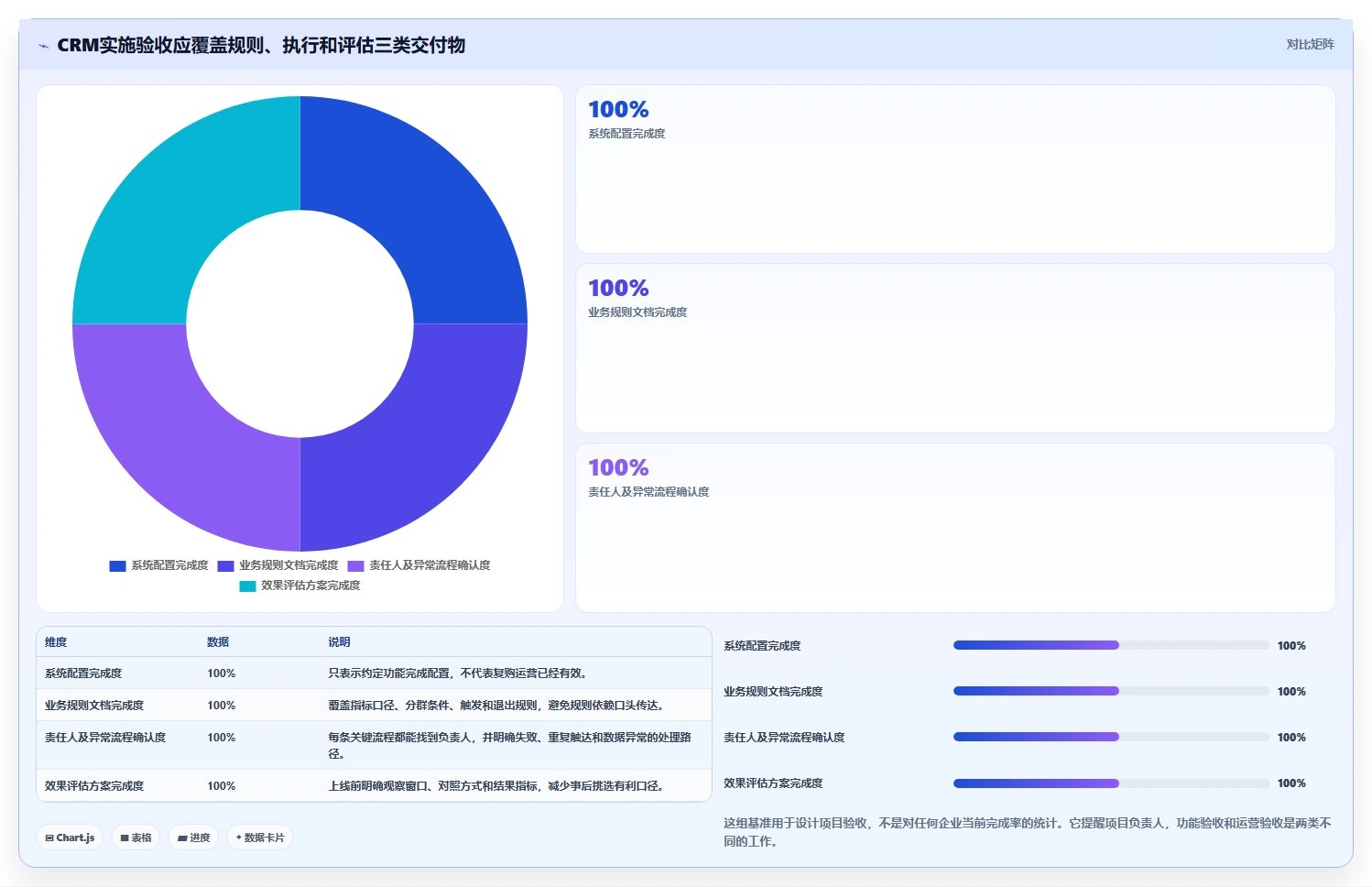1372x887 pixels.
Task: Click description 上线前明确观察窗口
Action: click(x=496, y=786)
